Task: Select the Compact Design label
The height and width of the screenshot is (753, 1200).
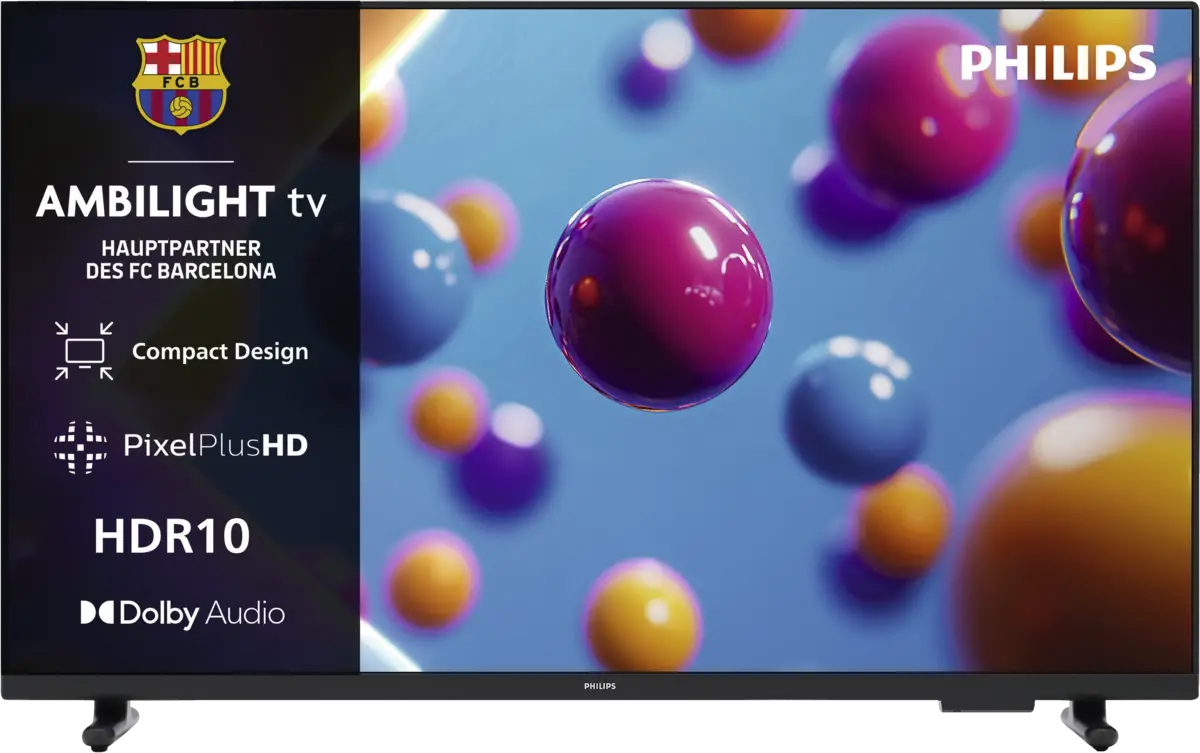Action: click(x=220, y=352)
